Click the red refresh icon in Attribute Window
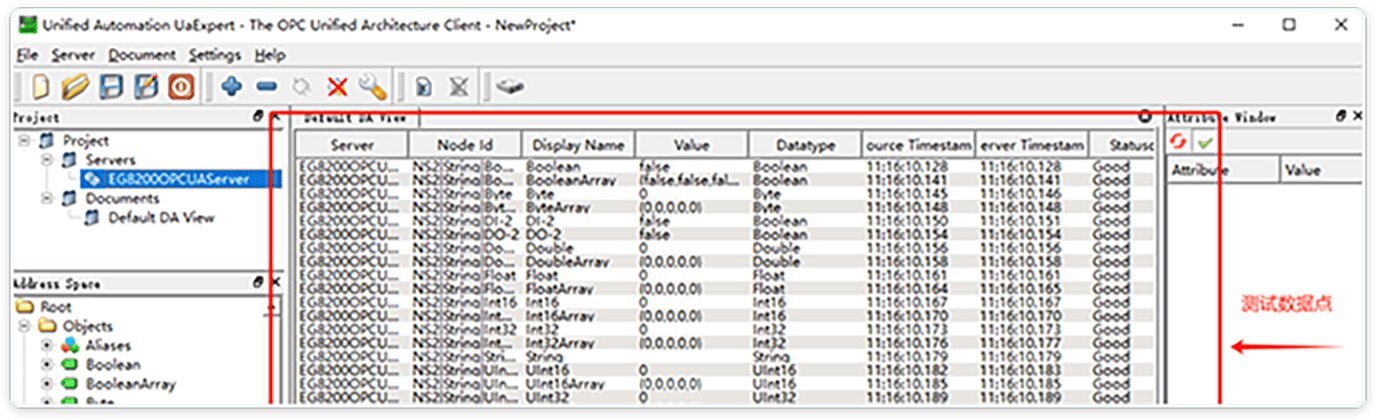 point(1180,143)
